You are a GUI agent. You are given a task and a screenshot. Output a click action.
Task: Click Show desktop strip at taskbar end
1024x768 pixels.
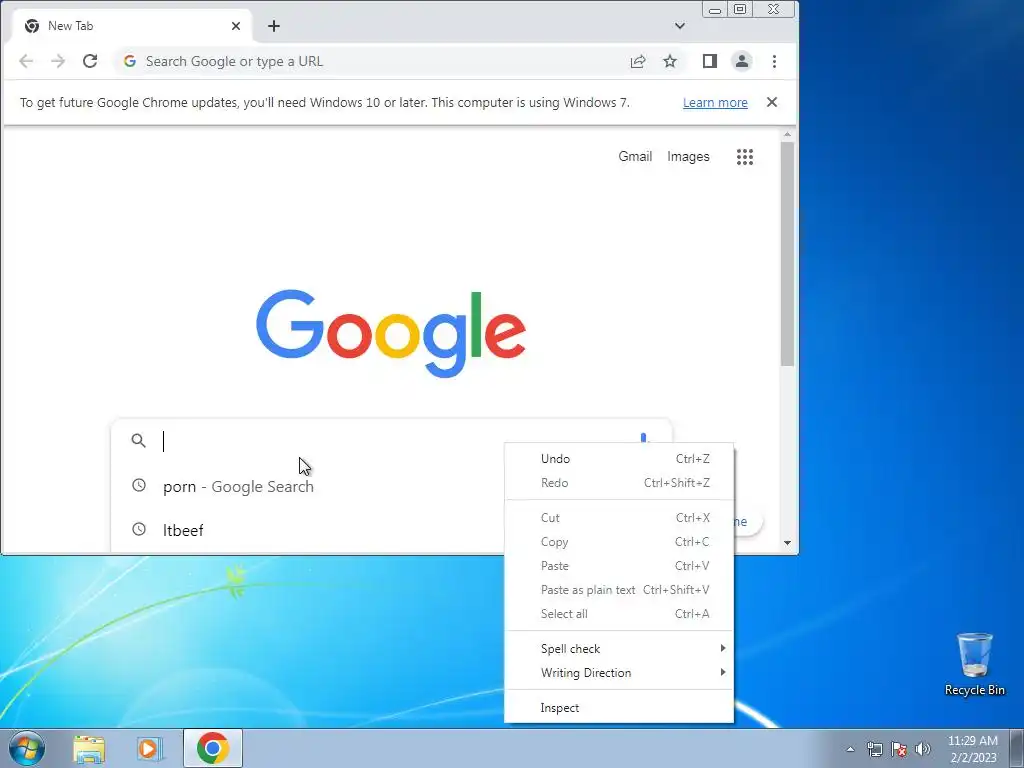point(1017,748)
